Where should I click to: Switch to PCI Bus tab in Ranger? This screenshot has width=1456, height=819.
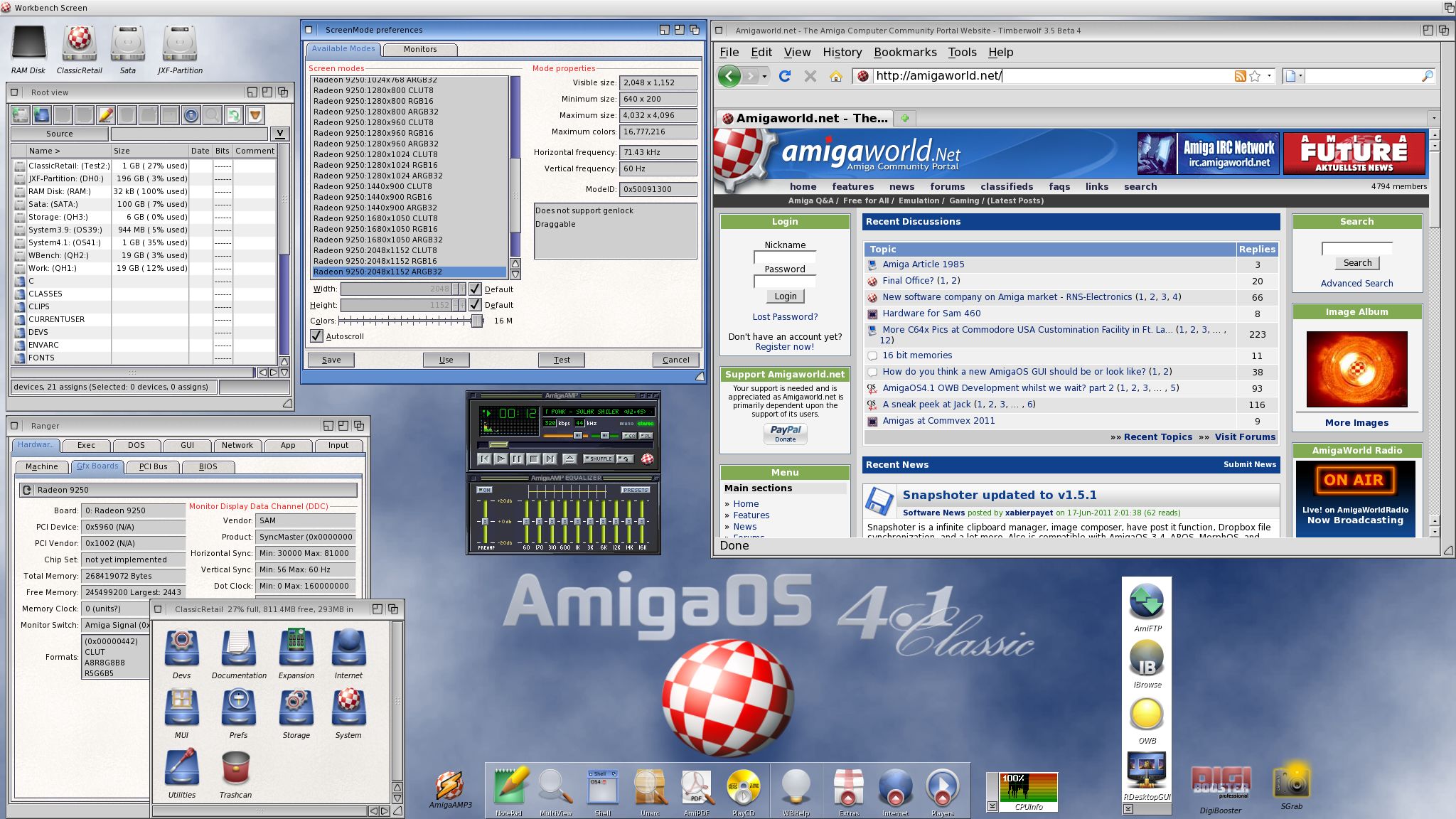(x=153, y=466)
